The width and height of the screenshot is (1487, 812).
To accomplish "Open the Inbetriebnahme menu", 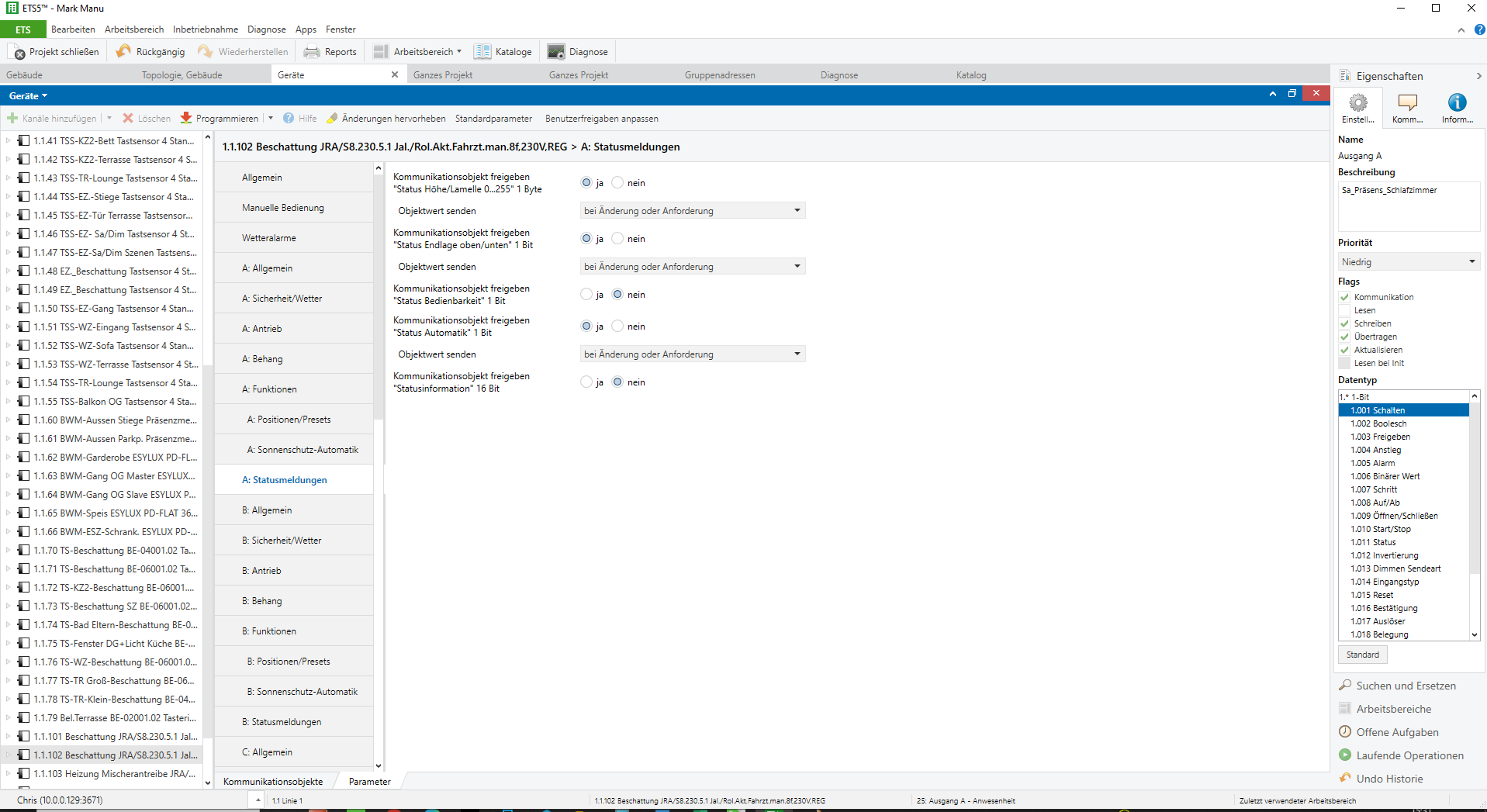I will (x=206, y=29).
